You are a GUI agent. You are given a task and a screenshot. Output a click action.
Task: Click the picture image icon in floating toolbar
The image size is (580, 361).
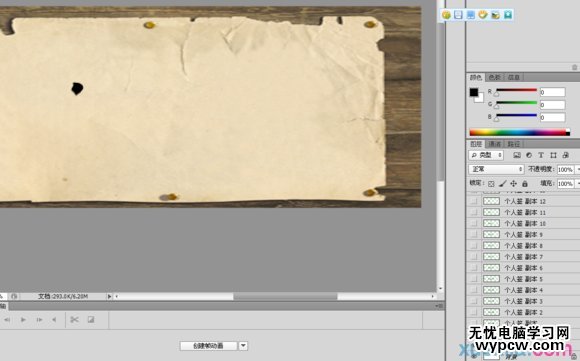click(x=495, y=15)
